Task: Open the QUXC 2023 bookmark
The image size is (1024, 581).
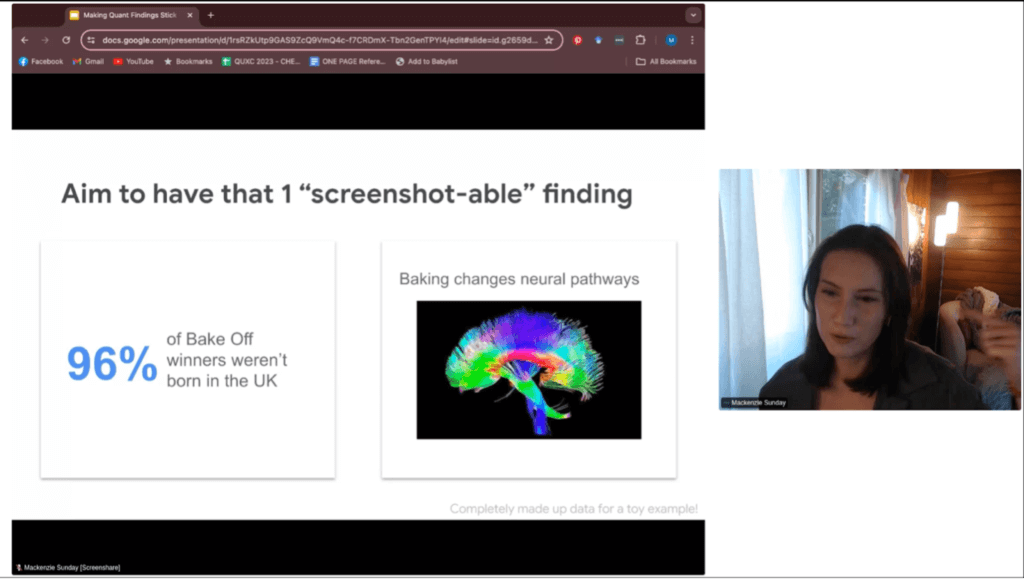Action: pos(261,61)
